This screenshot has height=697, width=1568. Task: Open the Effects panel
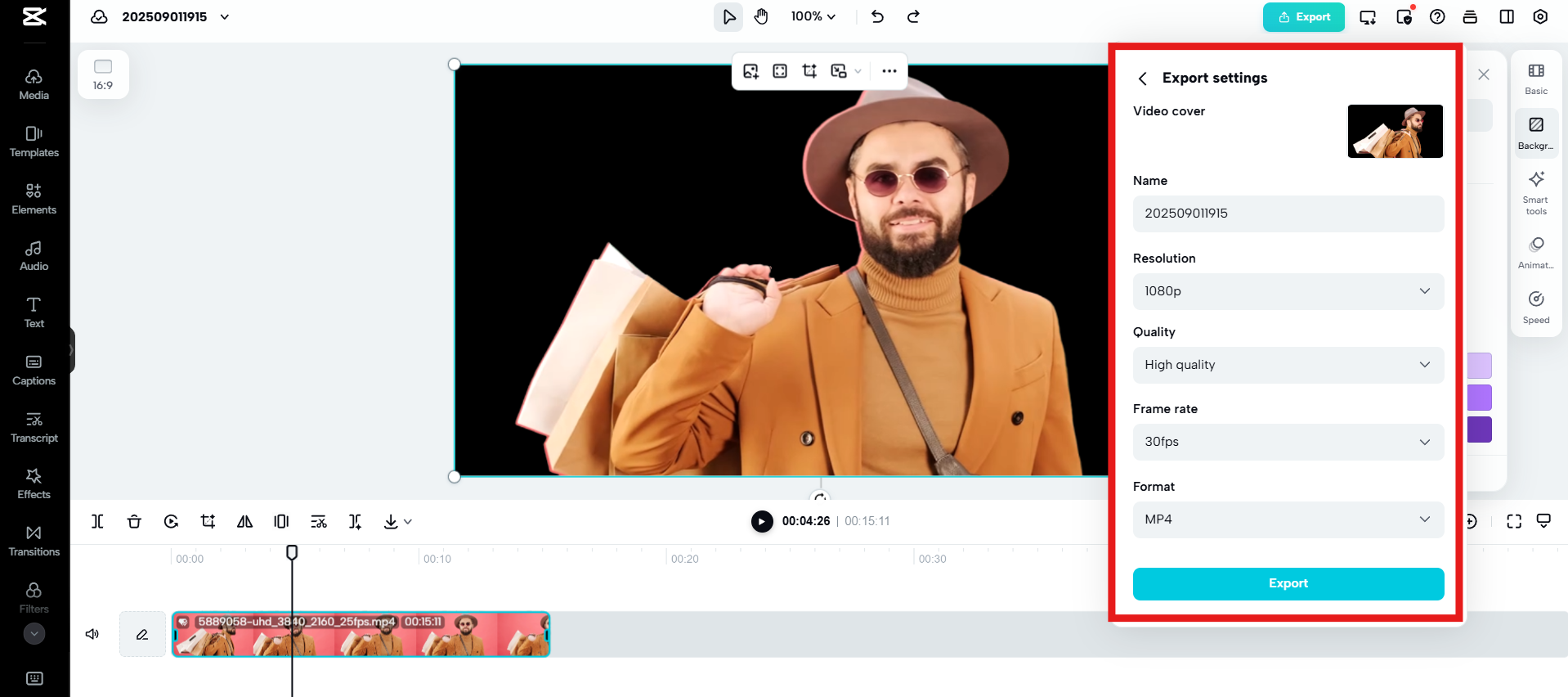(x=34, y=483)
